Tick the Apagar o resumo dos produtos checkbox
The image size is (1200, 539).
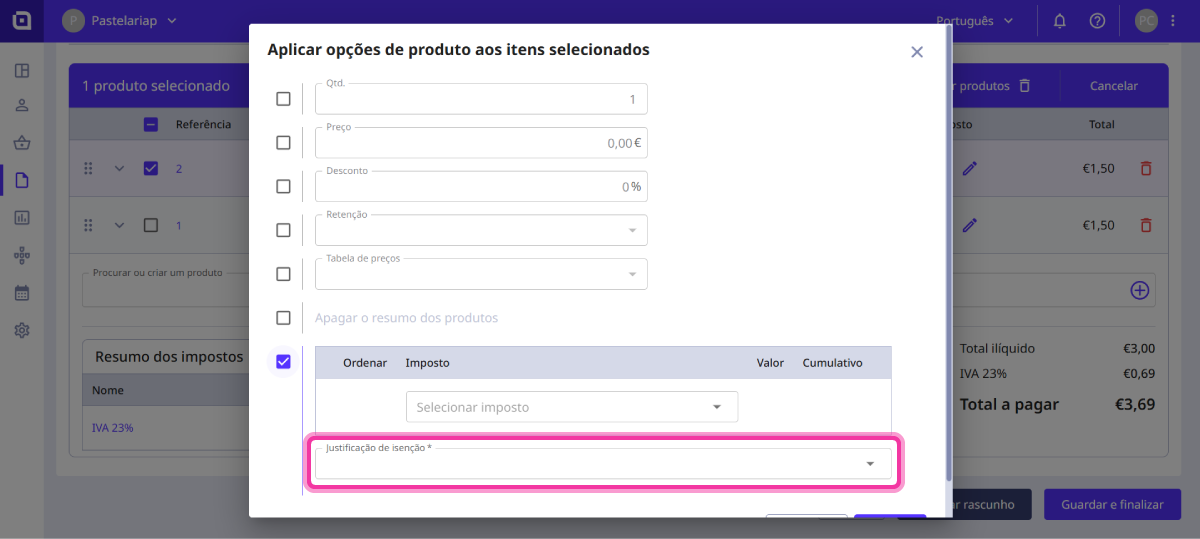pos(283,318)
